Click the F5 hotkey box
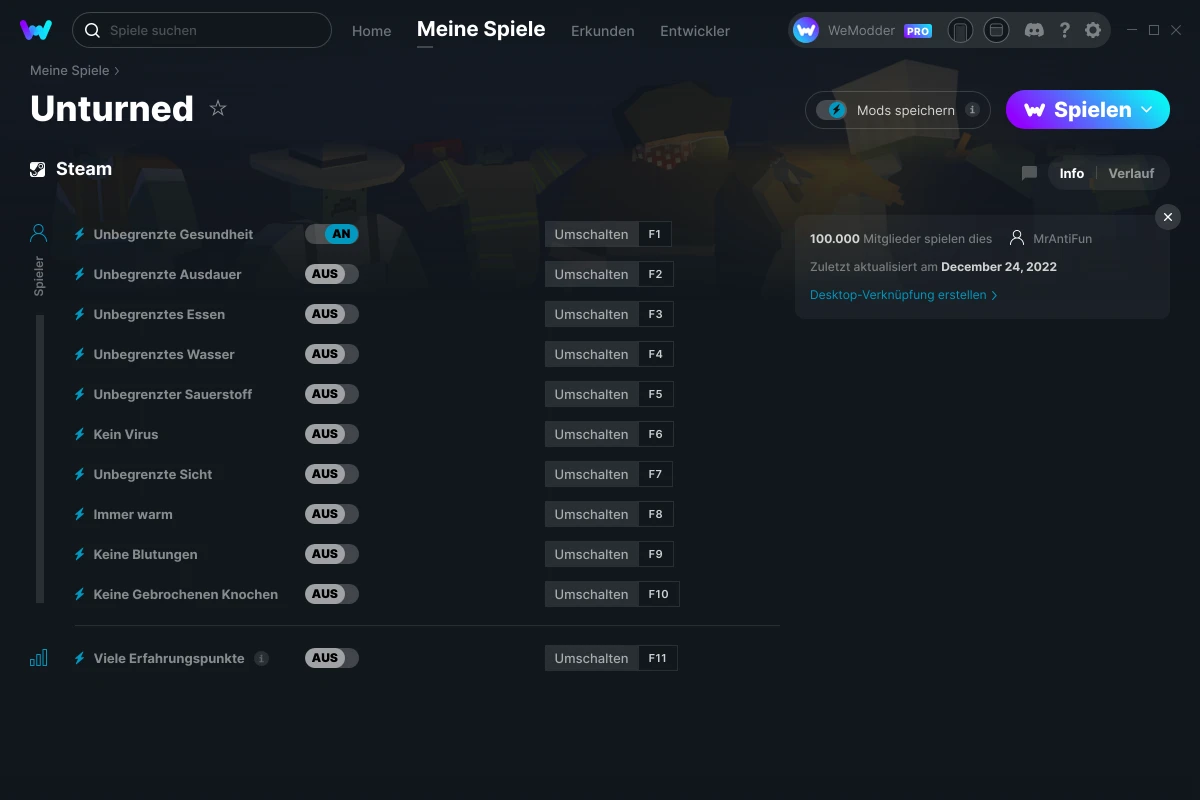The height and width of the screenshot is (800, 1200). 655,394
